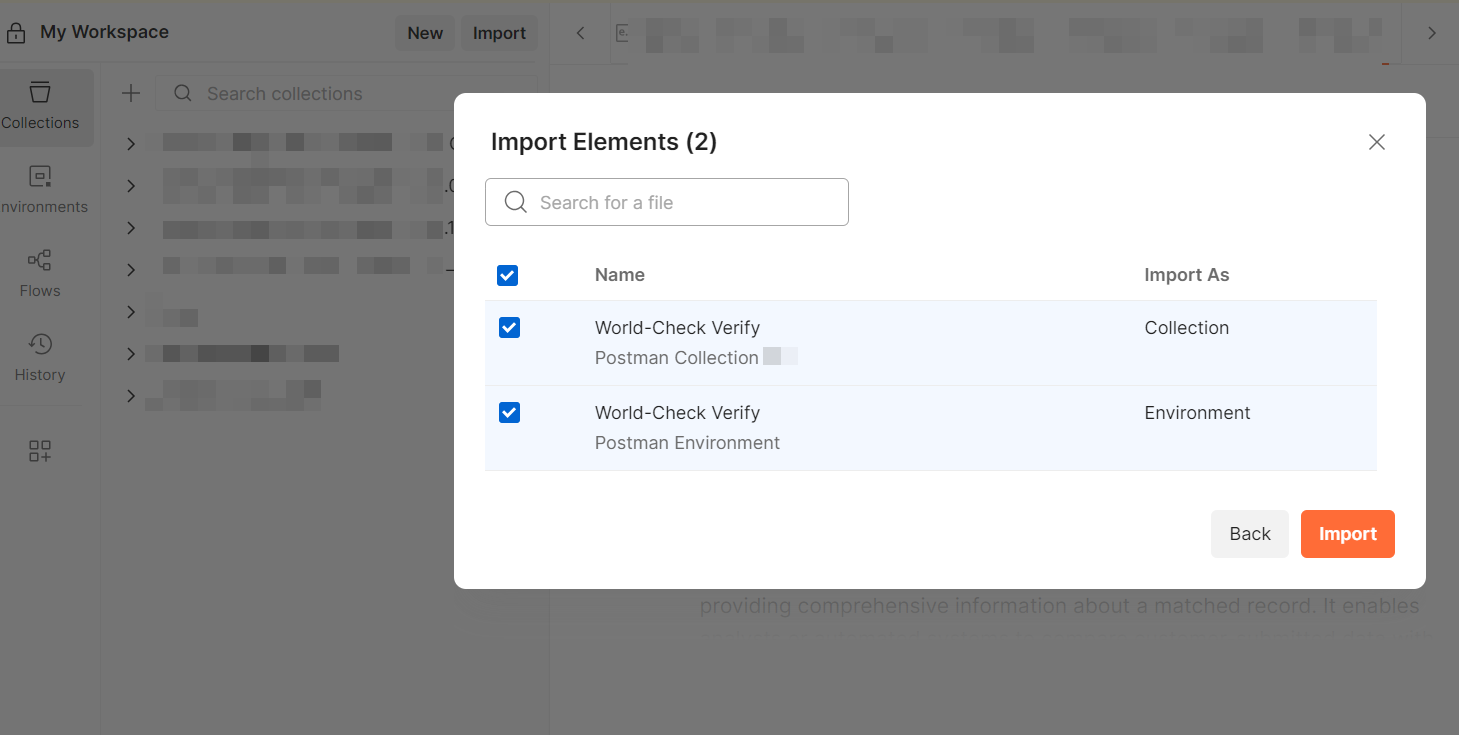The width and height of the screenshot is (1459, 735).
Task: Click the Postman Collection subtitle text
Action: point(677,358)
